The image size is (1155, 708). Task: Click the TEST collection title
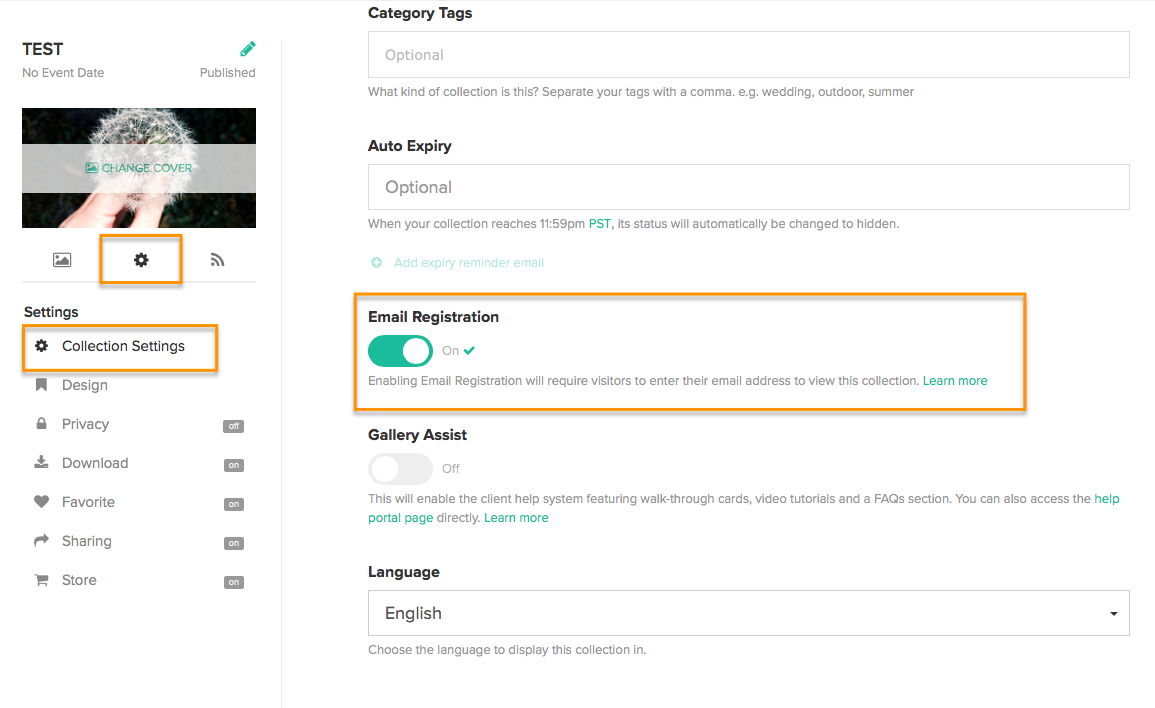click(x=43, y=49)
